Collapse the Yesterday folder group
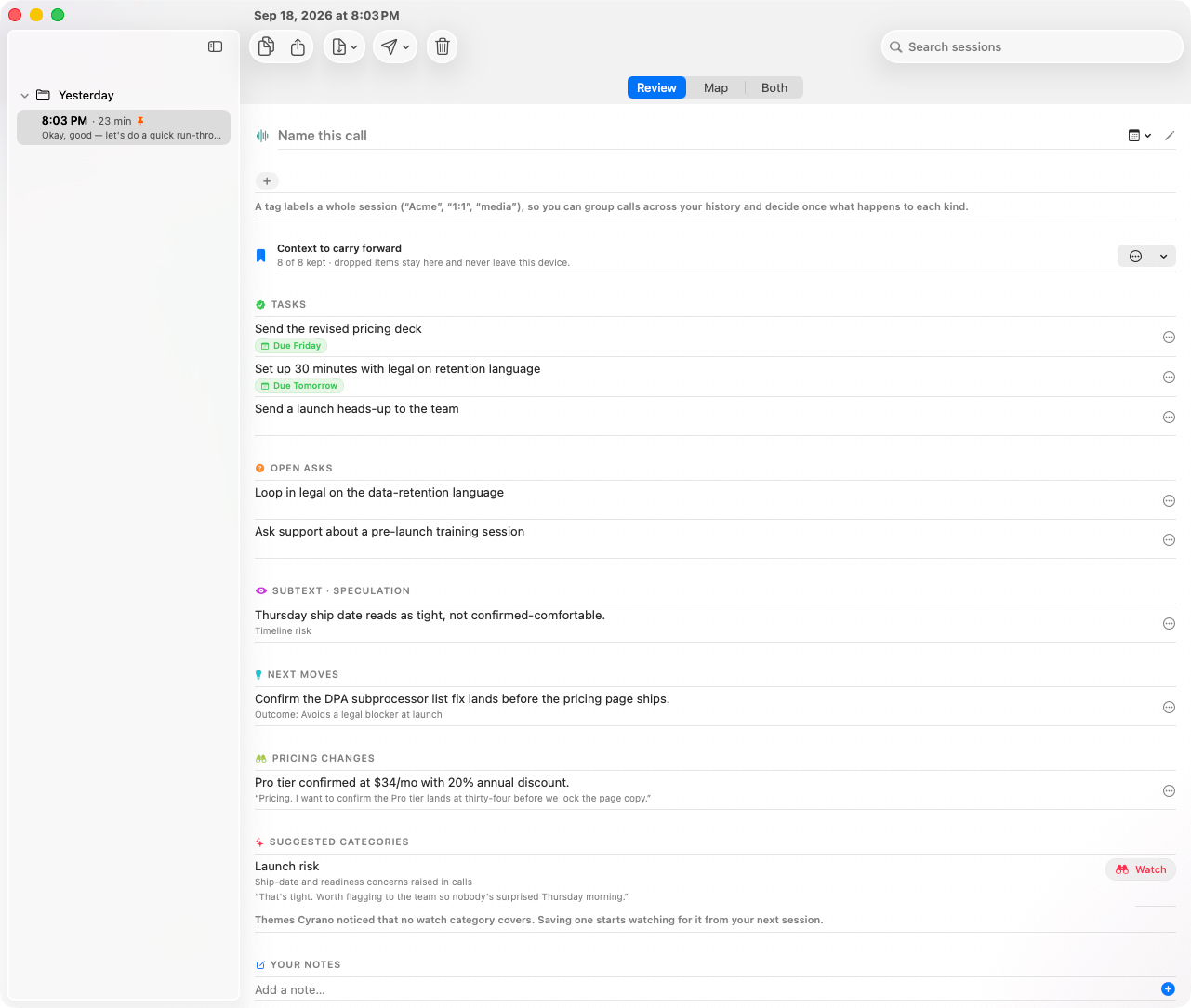The height and width of the screenshot is (1008, 1191). pos(24,96)
